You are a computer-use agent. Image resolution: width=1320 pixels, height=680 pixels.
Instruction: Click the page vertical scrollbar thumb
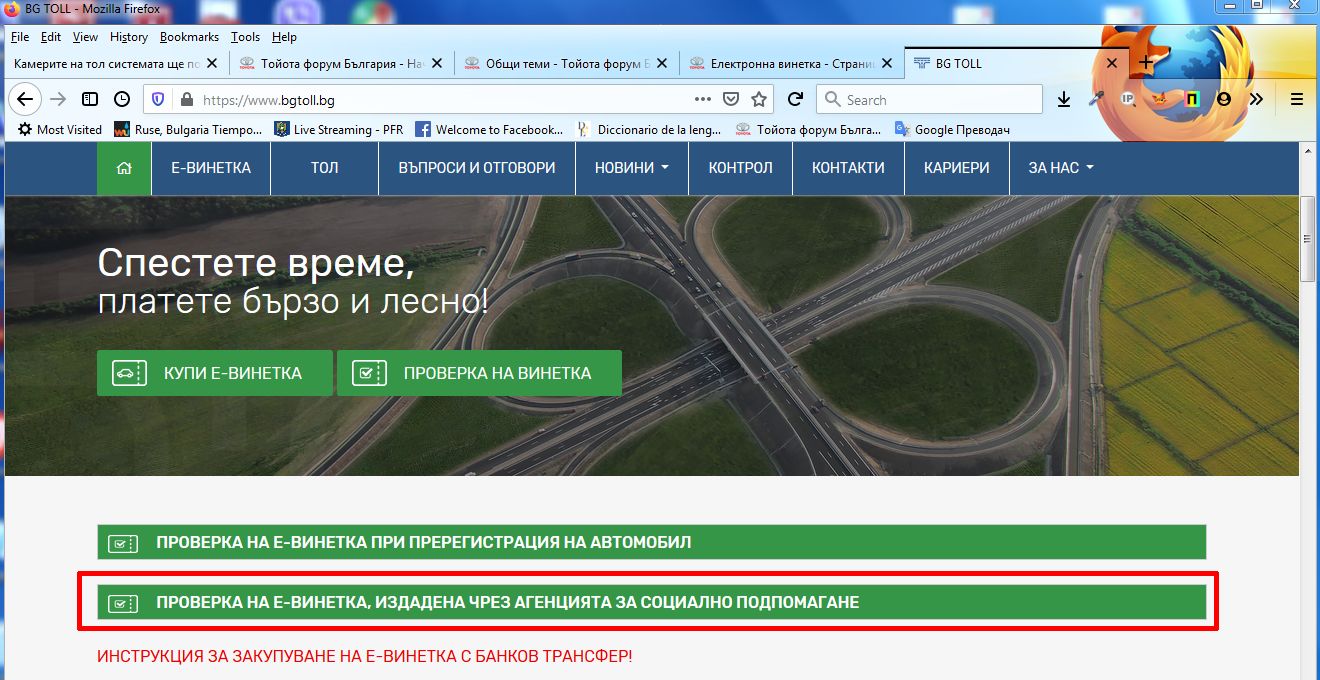pos(1307,240)
